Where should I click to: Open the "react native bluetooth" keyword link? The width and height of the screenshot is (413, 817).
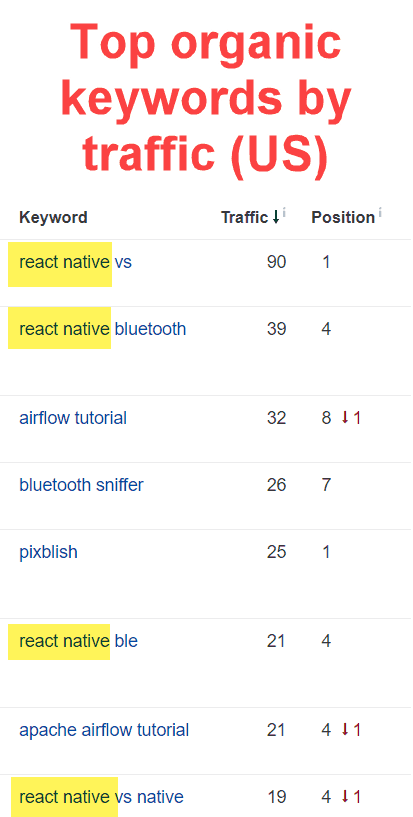tap(103, 329)
